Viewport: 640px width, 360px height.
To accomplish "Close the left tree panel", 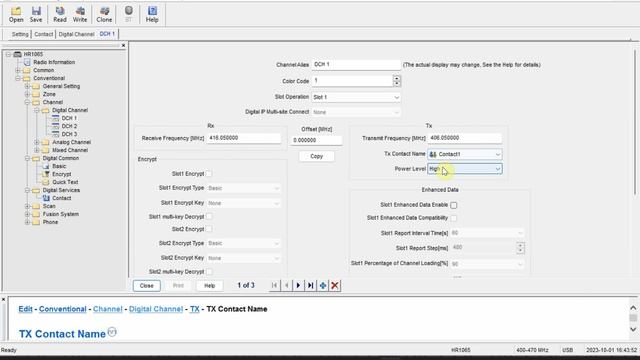I will pos(123,45).
